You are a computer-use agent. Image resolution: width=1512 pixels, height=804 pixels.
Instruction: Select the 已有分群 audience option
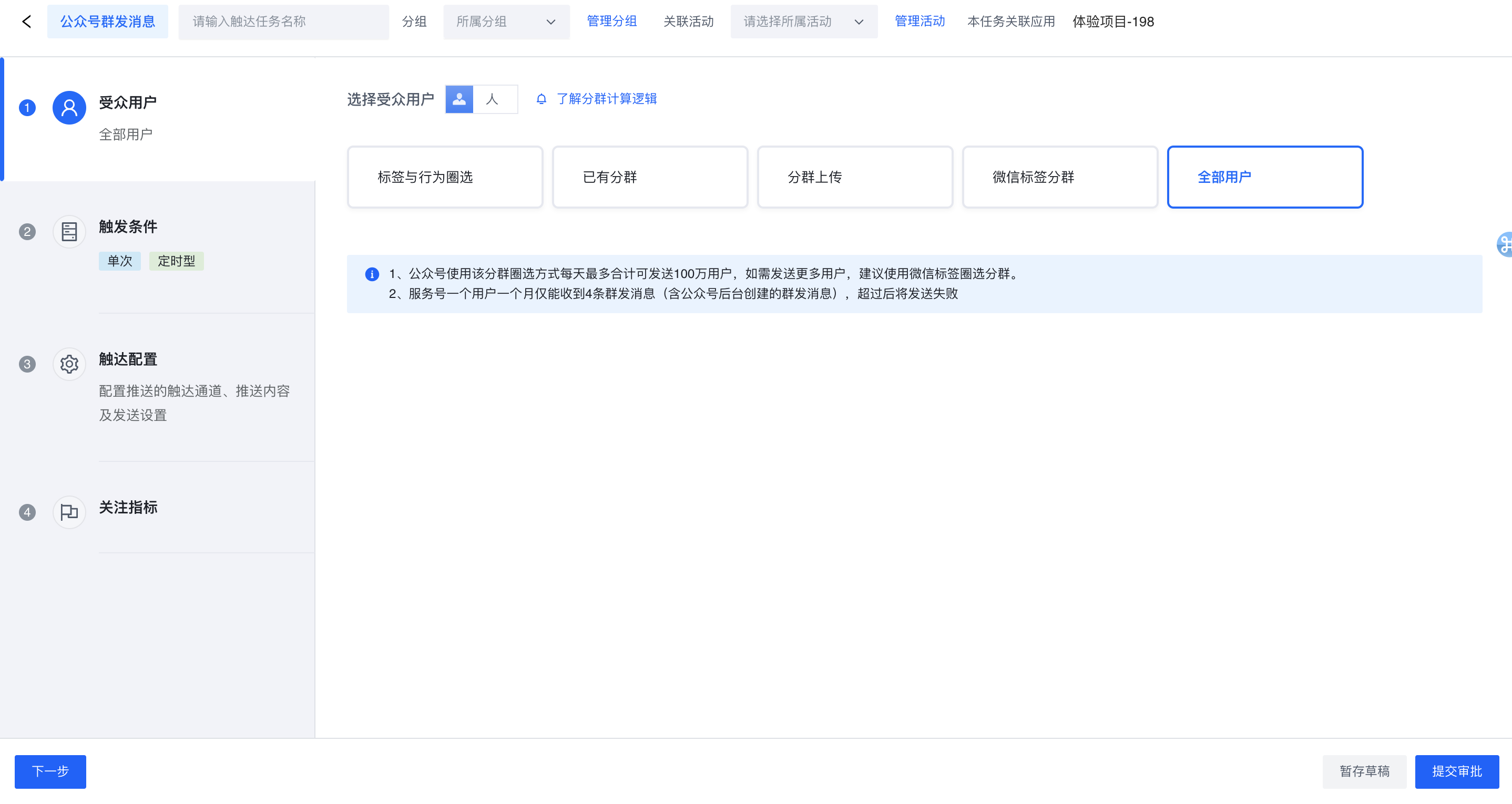(x=650, y=177)
